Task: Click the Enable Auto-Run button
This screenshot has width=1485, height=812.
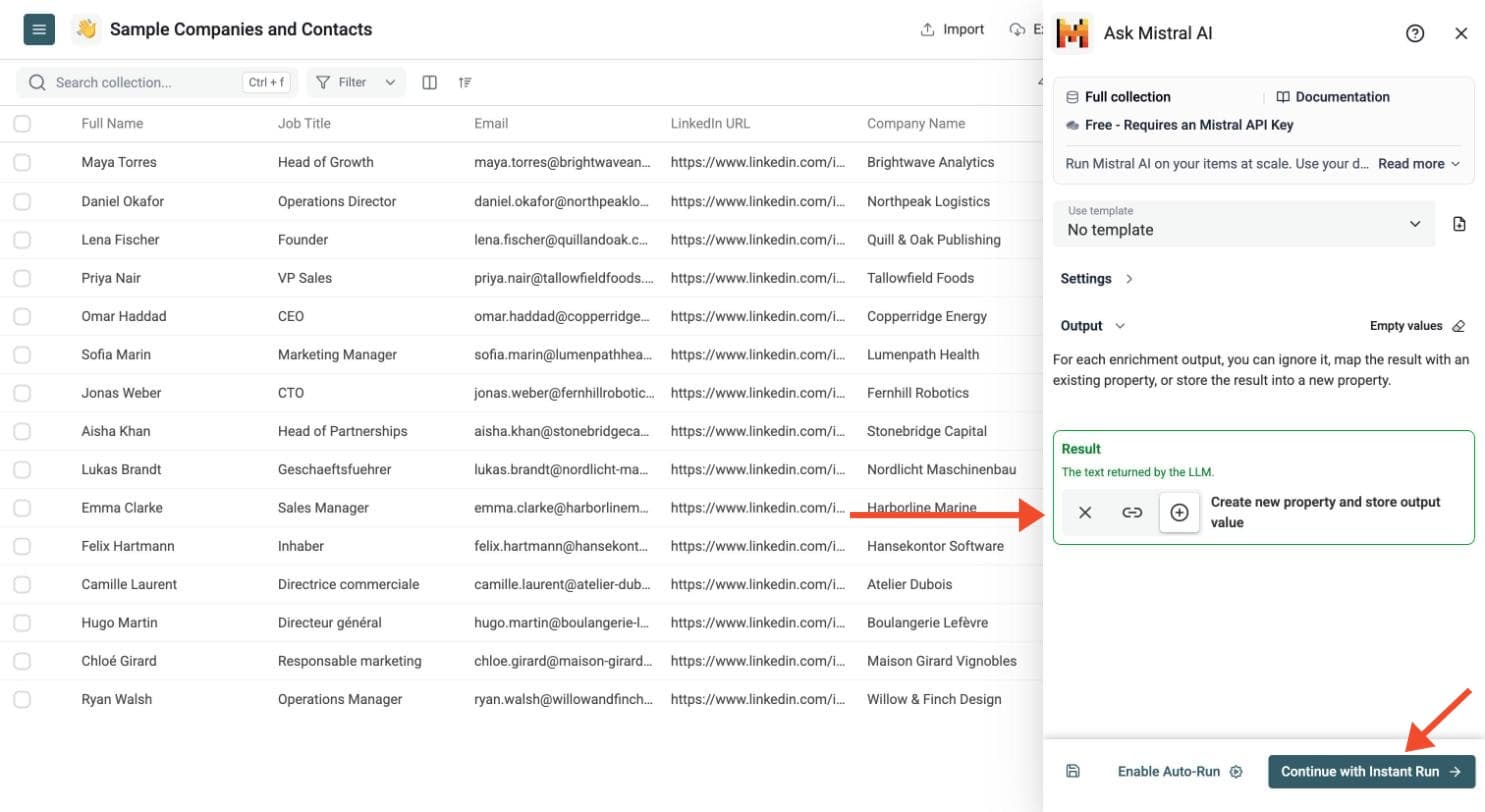Action: [x=1179, y=771]
